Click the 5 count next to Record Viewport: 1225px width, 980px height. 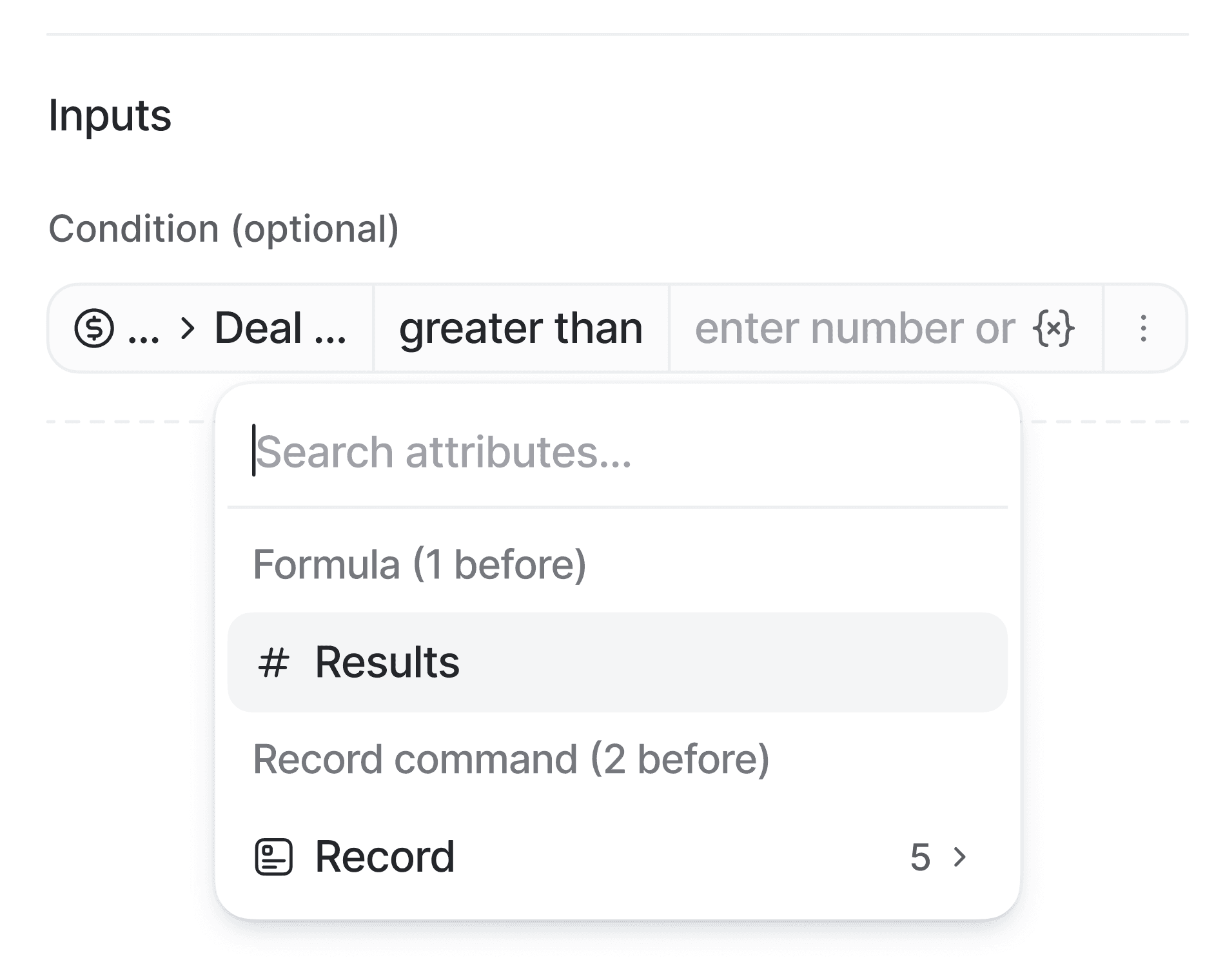(920, 857)
